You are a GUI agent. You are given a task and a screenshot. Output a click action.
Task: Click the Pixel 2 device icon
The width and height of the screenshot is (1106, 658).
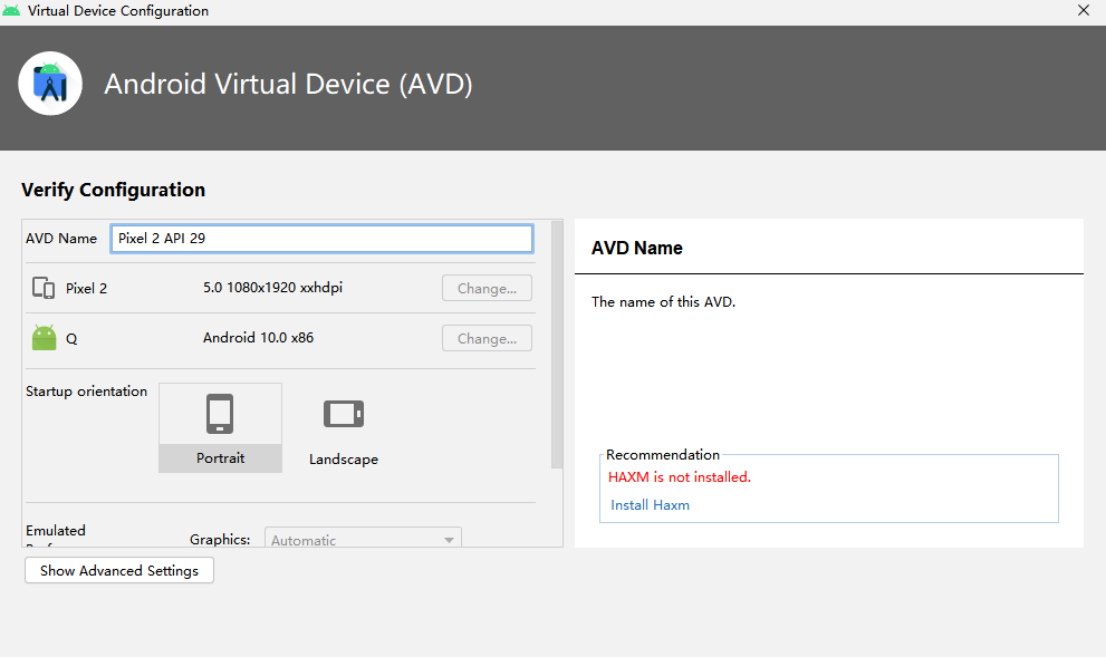click(43, 288)
